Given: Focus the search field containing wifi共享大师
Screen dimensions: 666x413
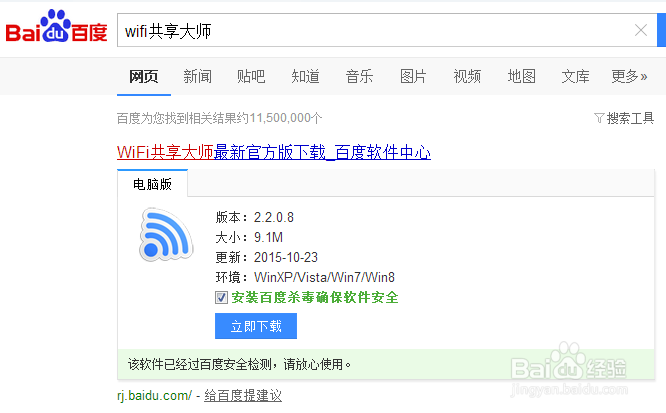Looking at the screenshot, I should tap(387, 30).
